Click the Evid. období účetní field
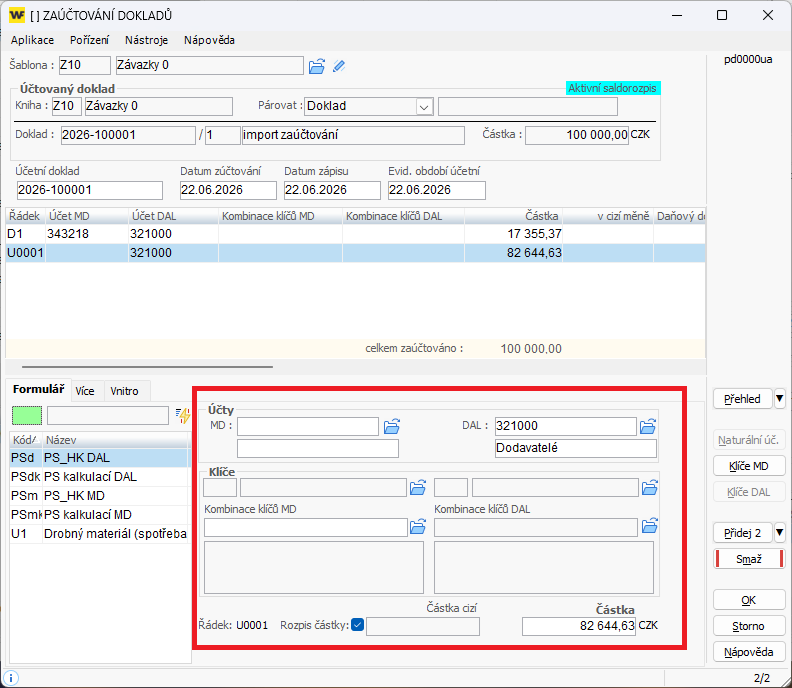Viewport: 792px width, 688px height. [x=436, y=190]
